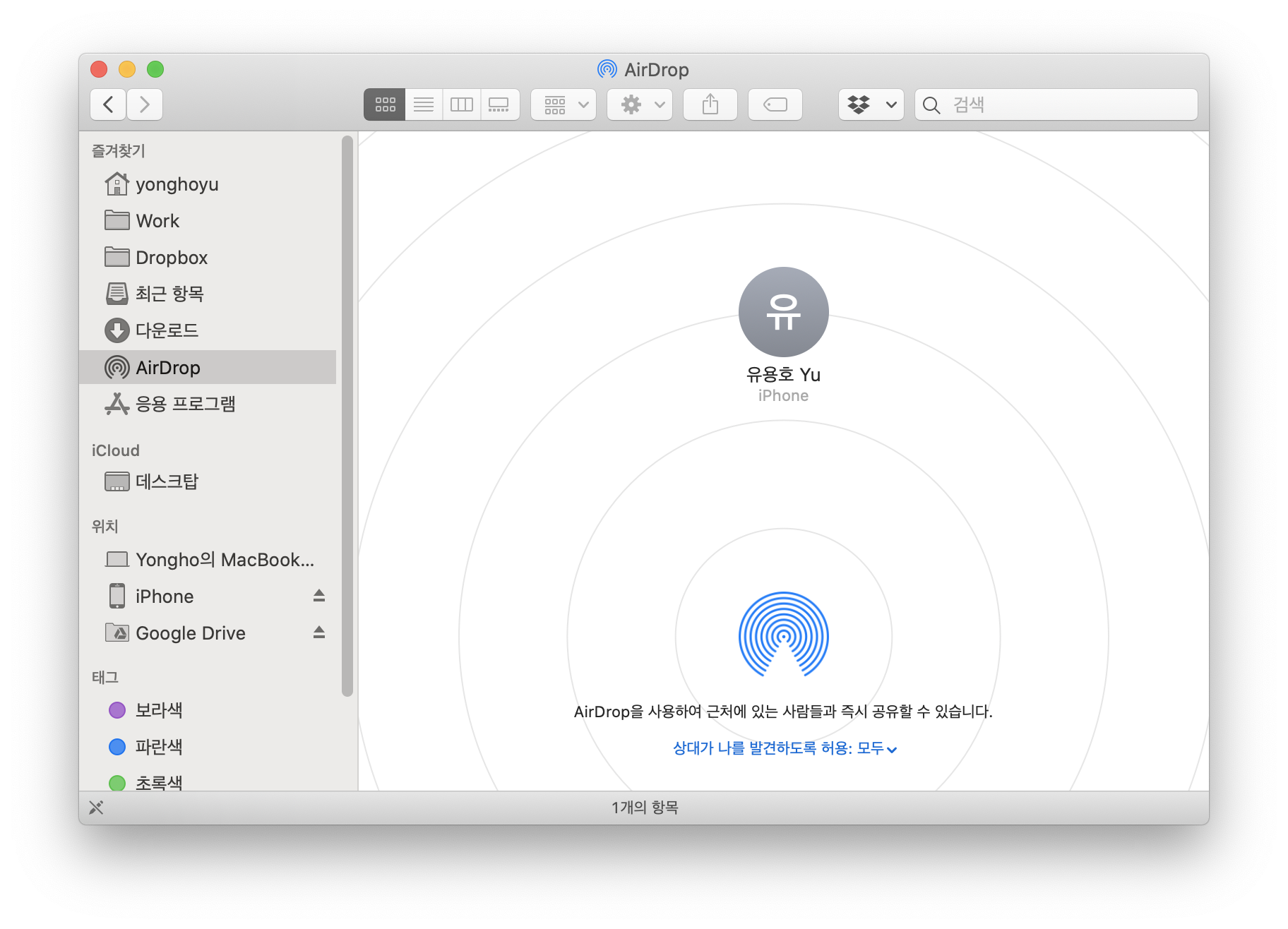Open iCloud 데스크탑 in the sidebar
Screen dimensions: 1288x929
pos(208,481)
